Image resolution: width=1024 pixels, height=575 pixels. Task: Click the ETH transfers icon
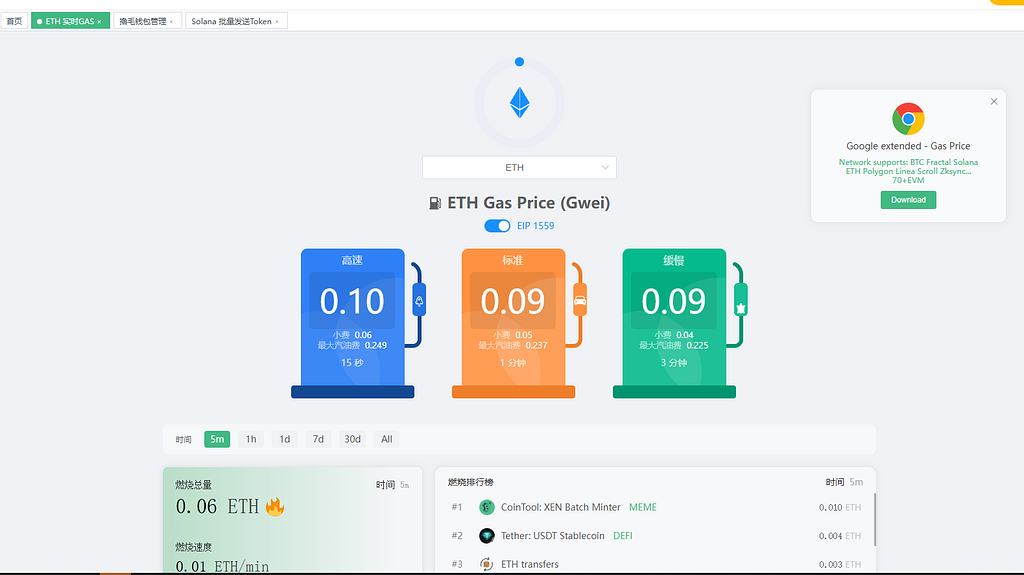487,564
